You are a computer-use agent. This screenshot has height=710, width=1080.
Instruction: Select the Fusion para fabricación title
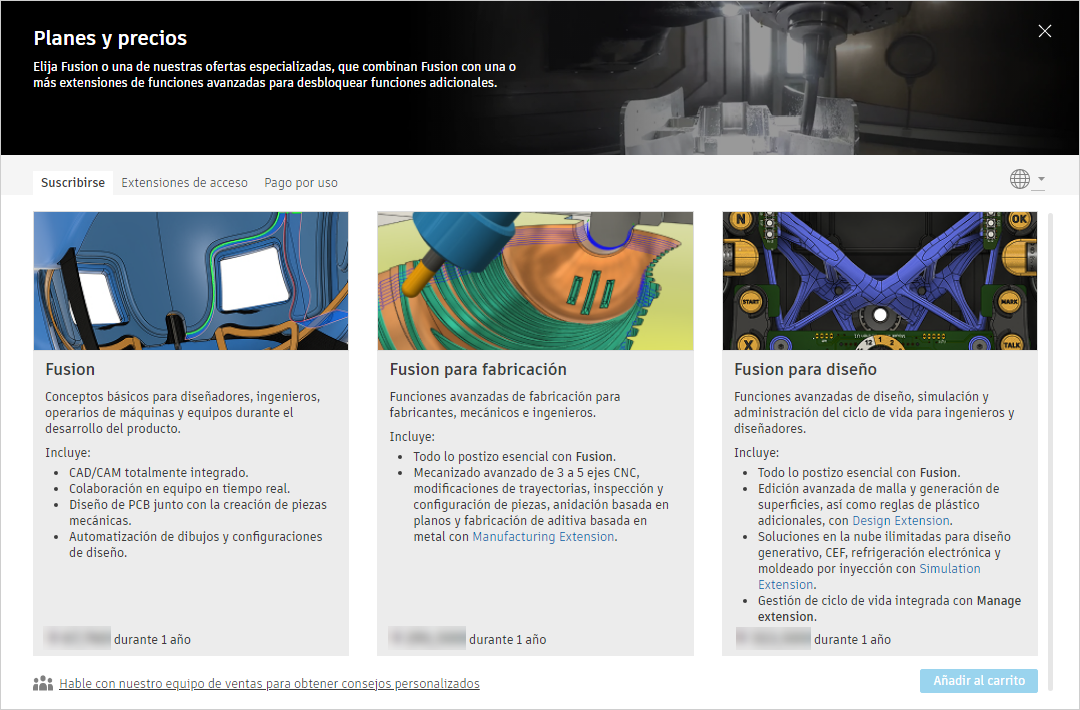[x=478, y=369]
